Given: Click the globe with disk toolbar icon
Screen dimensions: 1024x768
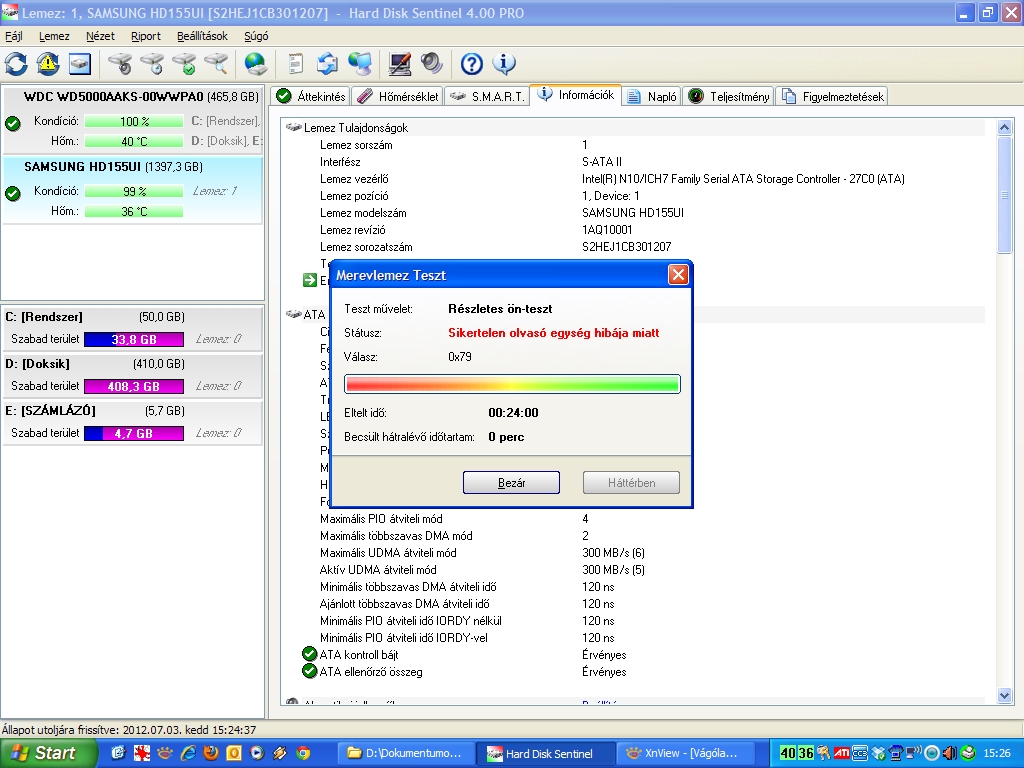Looking at the screenshot, I should (255, 63).
